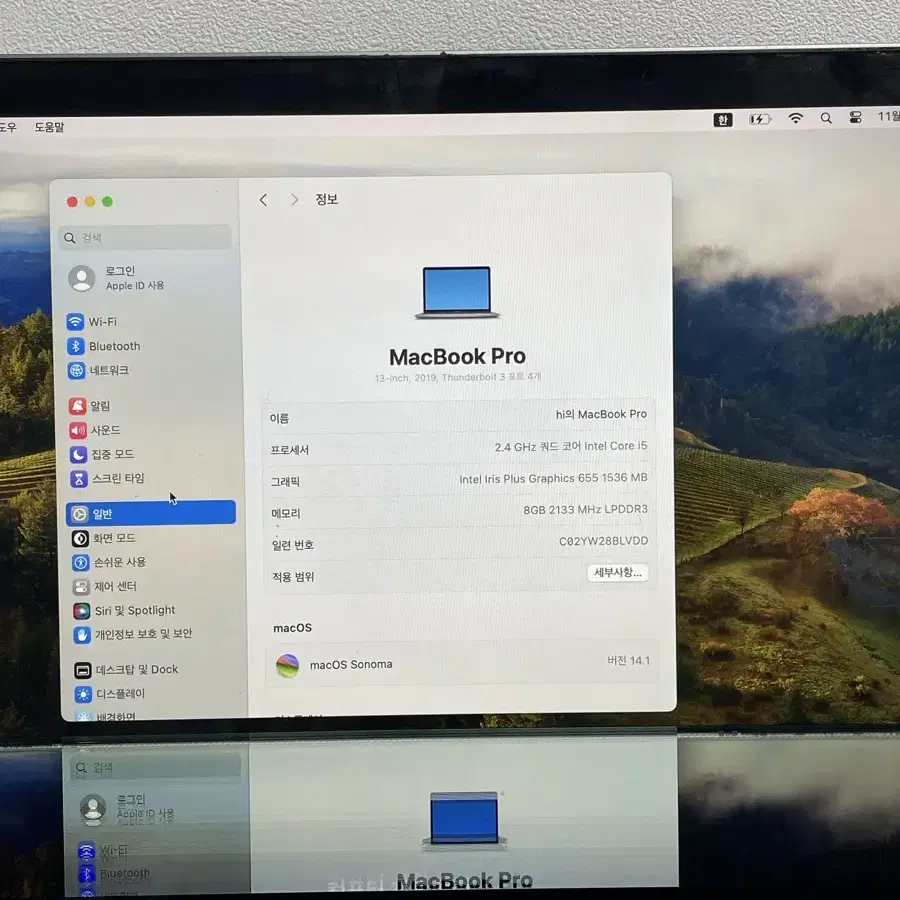Screen dimensions: 900x900
Task: Click the macOS Sonoma logo icon
Action: point(288,666)
